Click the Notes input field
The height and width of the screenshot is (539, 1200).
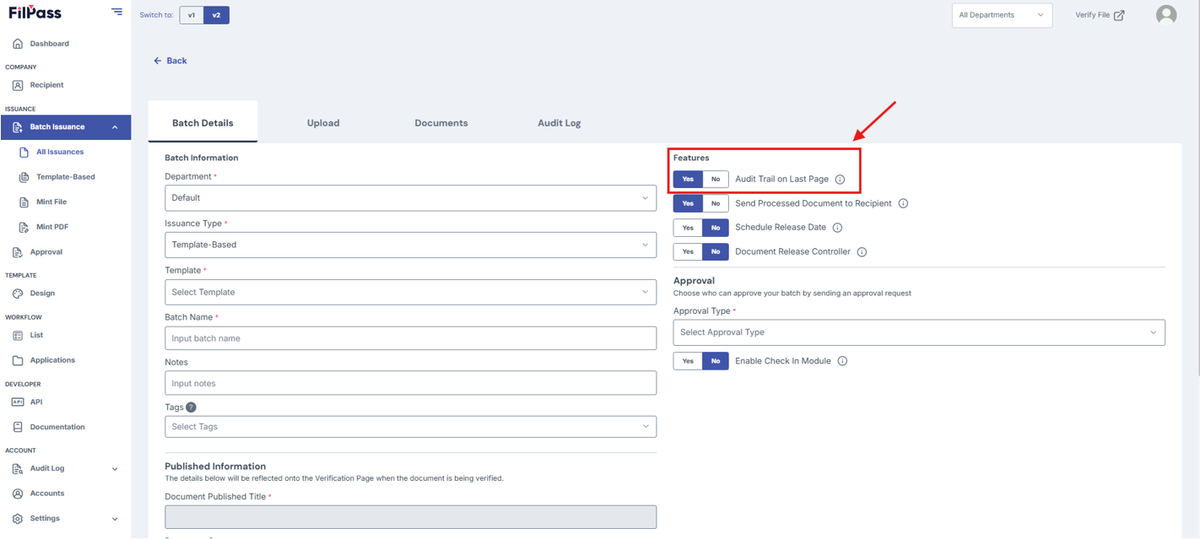tap(410, 383)
